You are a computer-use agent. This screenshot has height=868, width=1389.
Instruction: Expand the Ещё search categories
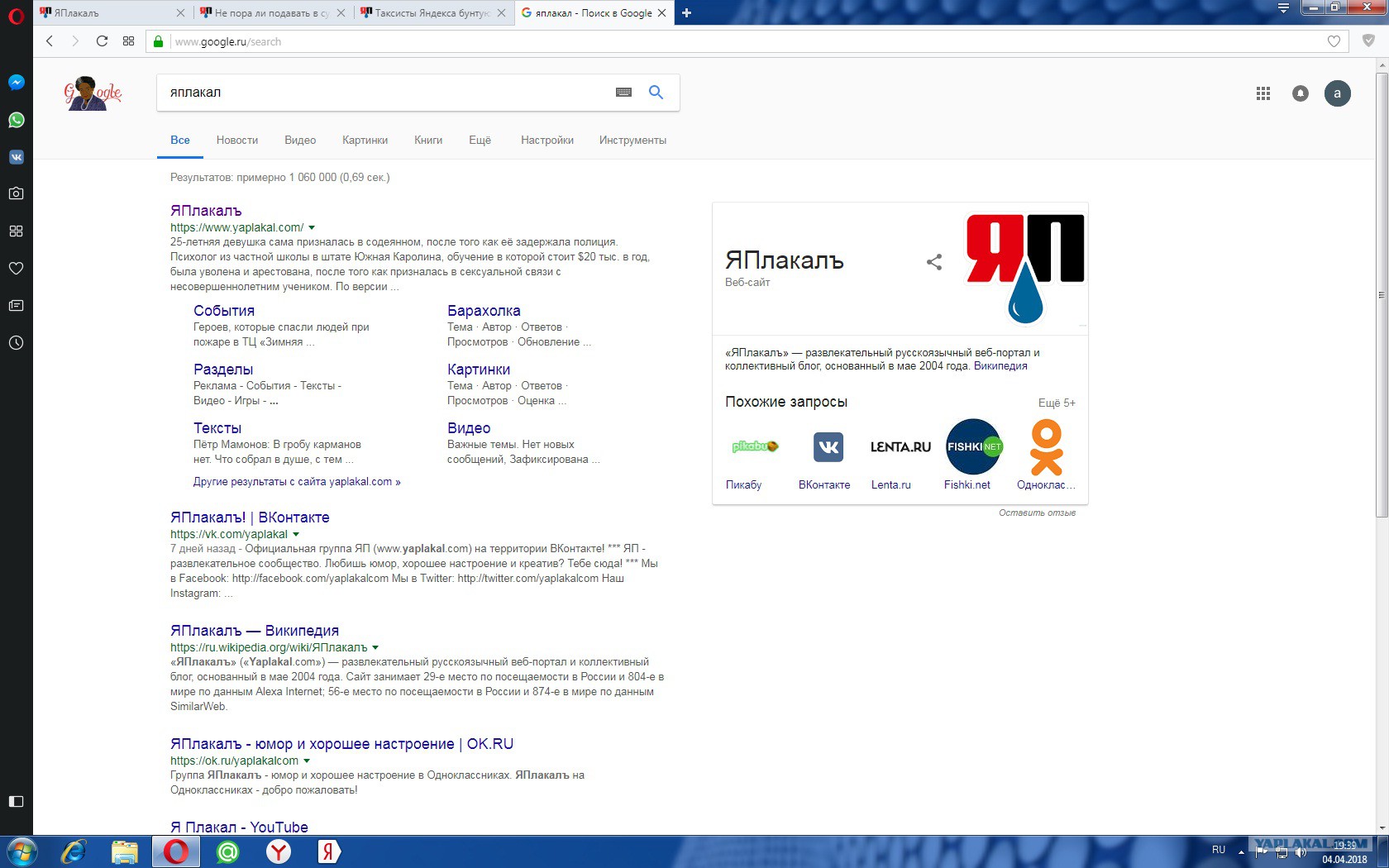[480, 141]
